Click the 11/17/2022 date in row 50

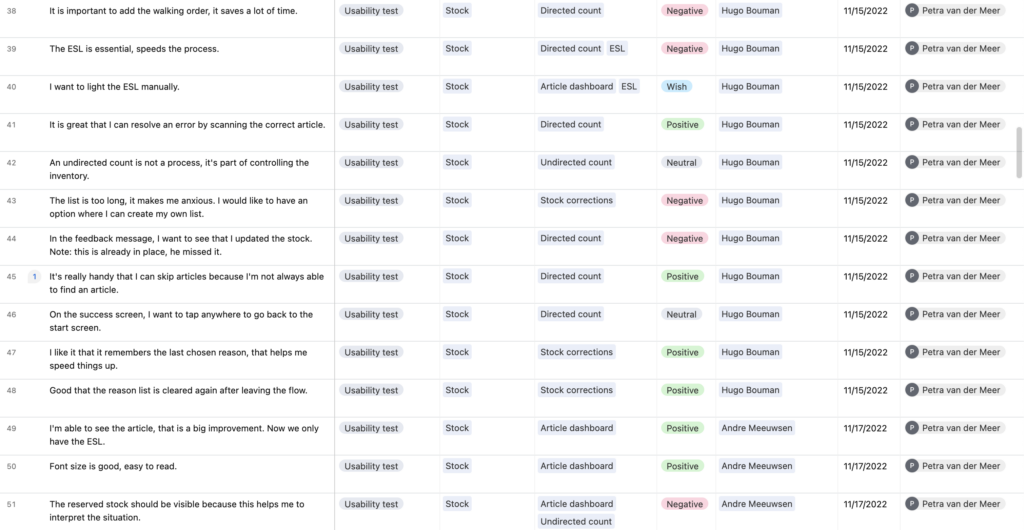pyautogui.click(x=865, y=467)
